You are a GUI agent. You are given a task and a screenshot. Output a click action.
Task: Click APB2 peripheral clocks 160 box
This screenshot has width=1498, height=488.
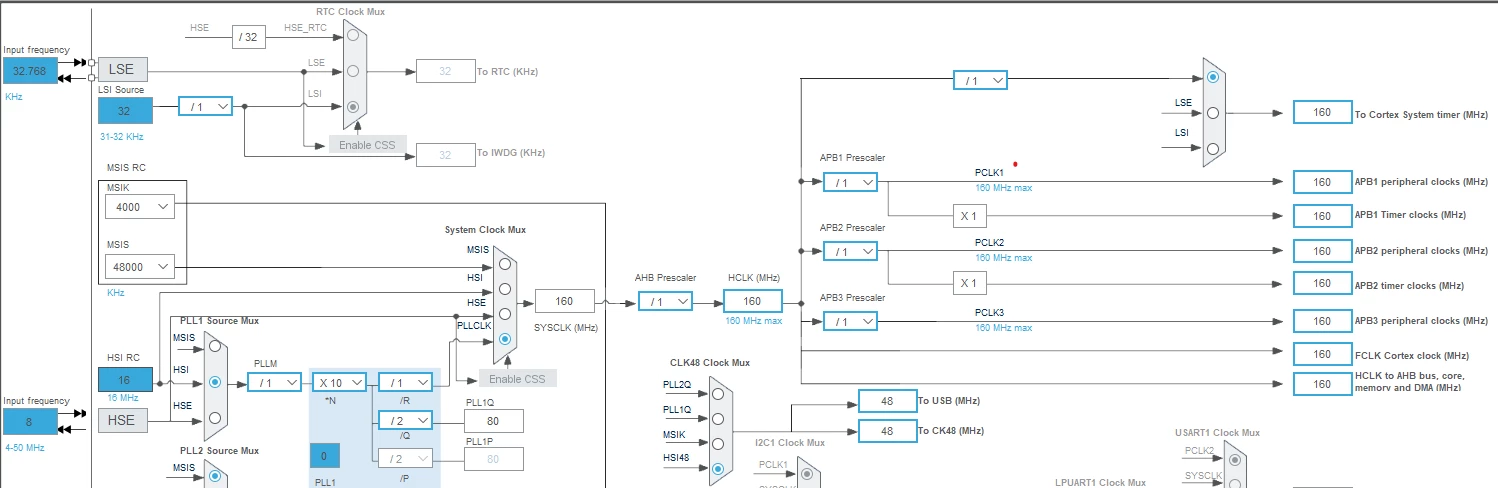coord(1322,251)
